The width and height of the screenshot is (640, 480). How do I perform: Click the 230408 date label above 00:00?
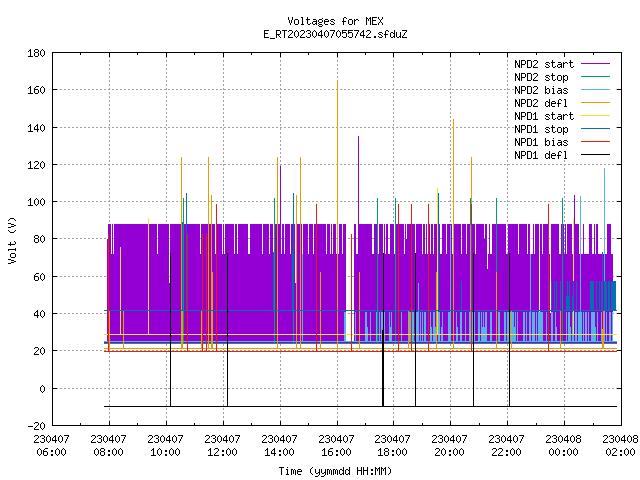(564, 439)
